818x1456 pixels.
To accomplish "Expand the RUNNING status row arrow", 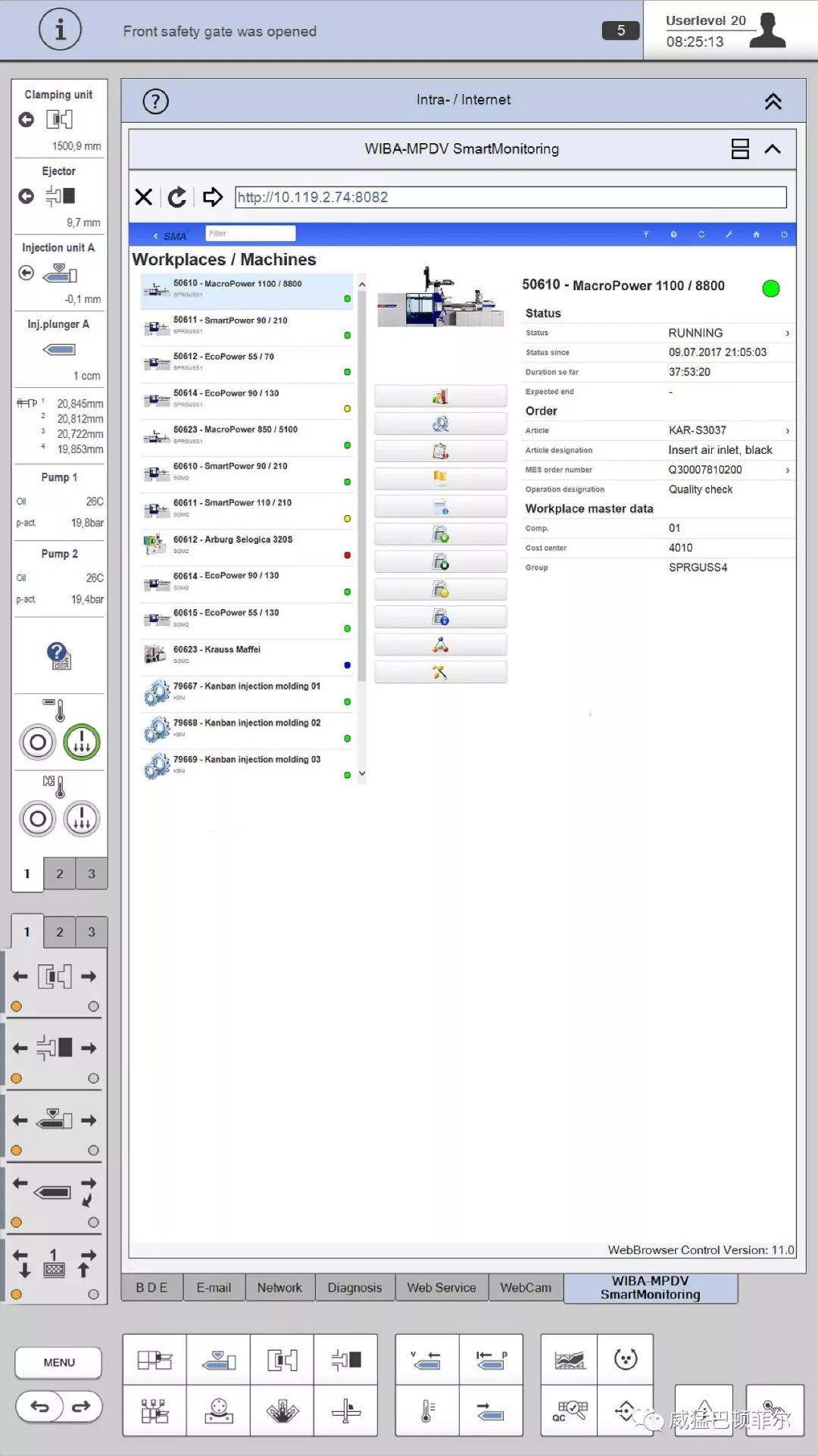I will [788, 333].
